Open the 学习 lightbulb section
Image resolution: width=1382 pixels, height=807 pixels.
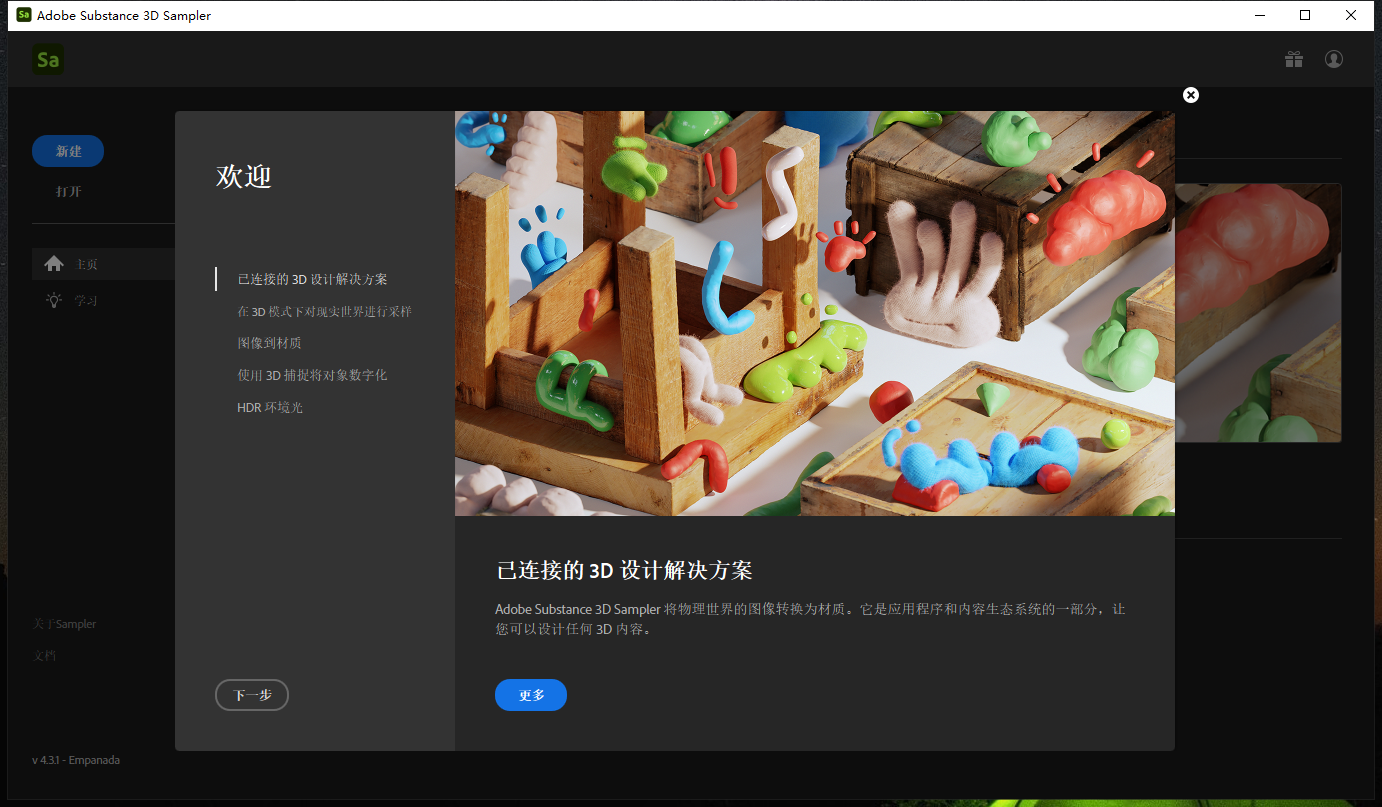click(x=85, y=301)
